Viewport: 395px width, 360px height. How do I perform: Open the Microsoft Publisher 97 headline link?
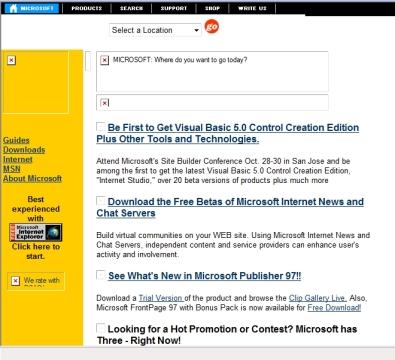[204, 276]
